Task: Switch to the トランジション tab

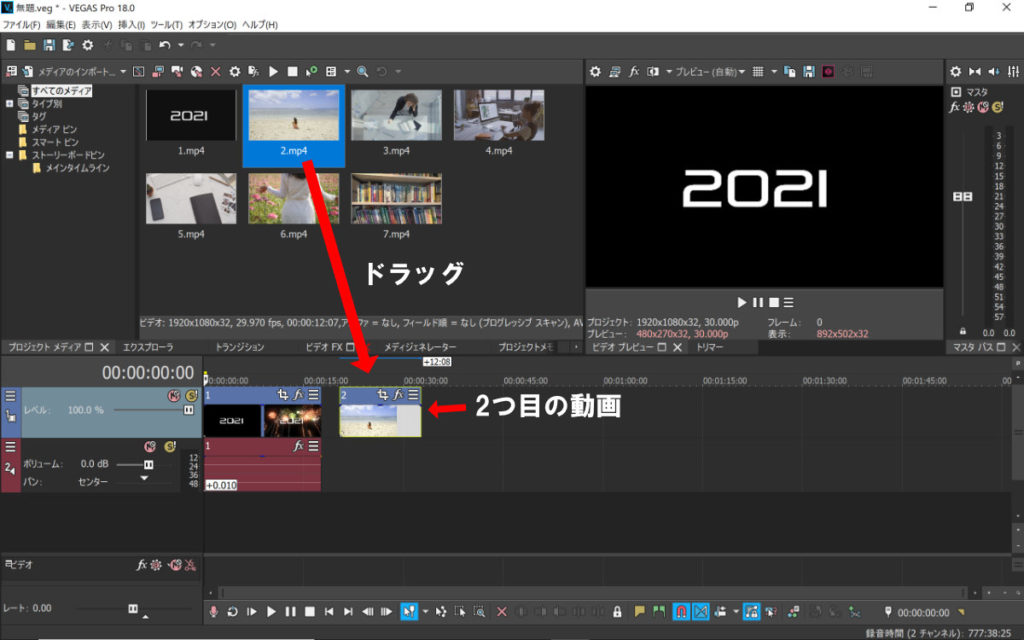Action: point(240,347)
